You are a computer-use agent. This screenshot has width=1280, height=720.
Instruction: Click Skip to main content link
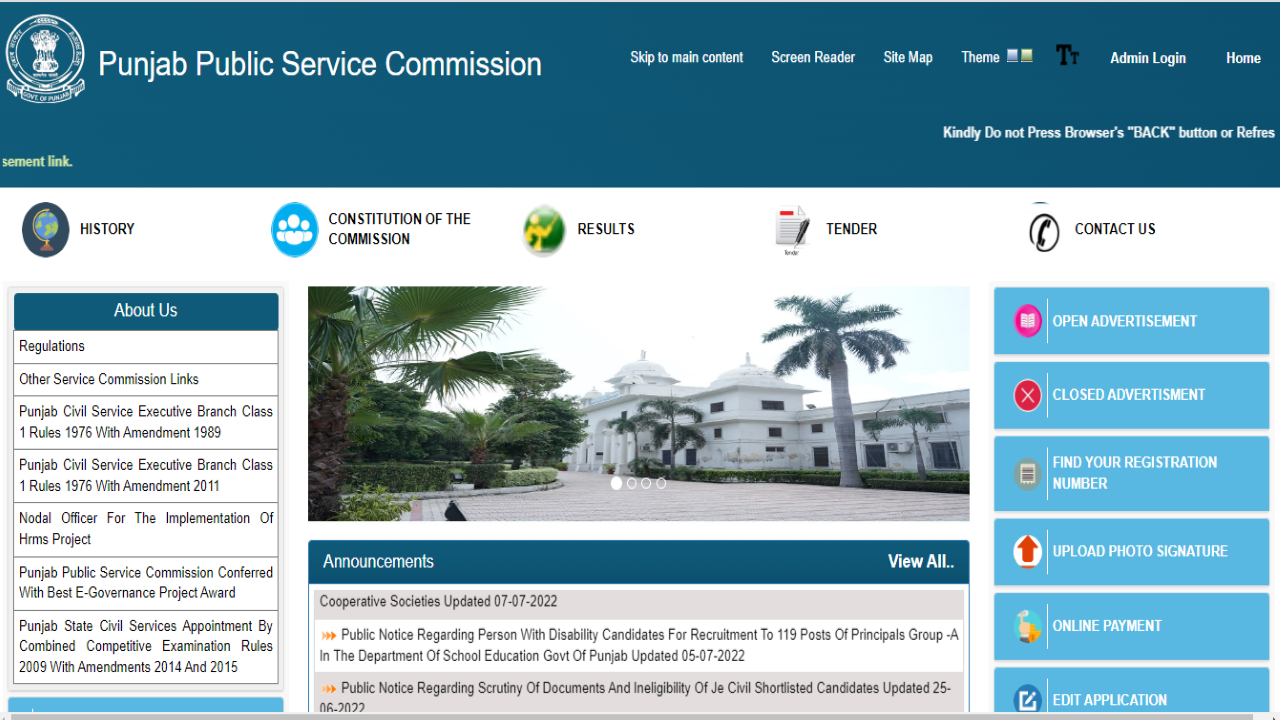tap(686, 57)
